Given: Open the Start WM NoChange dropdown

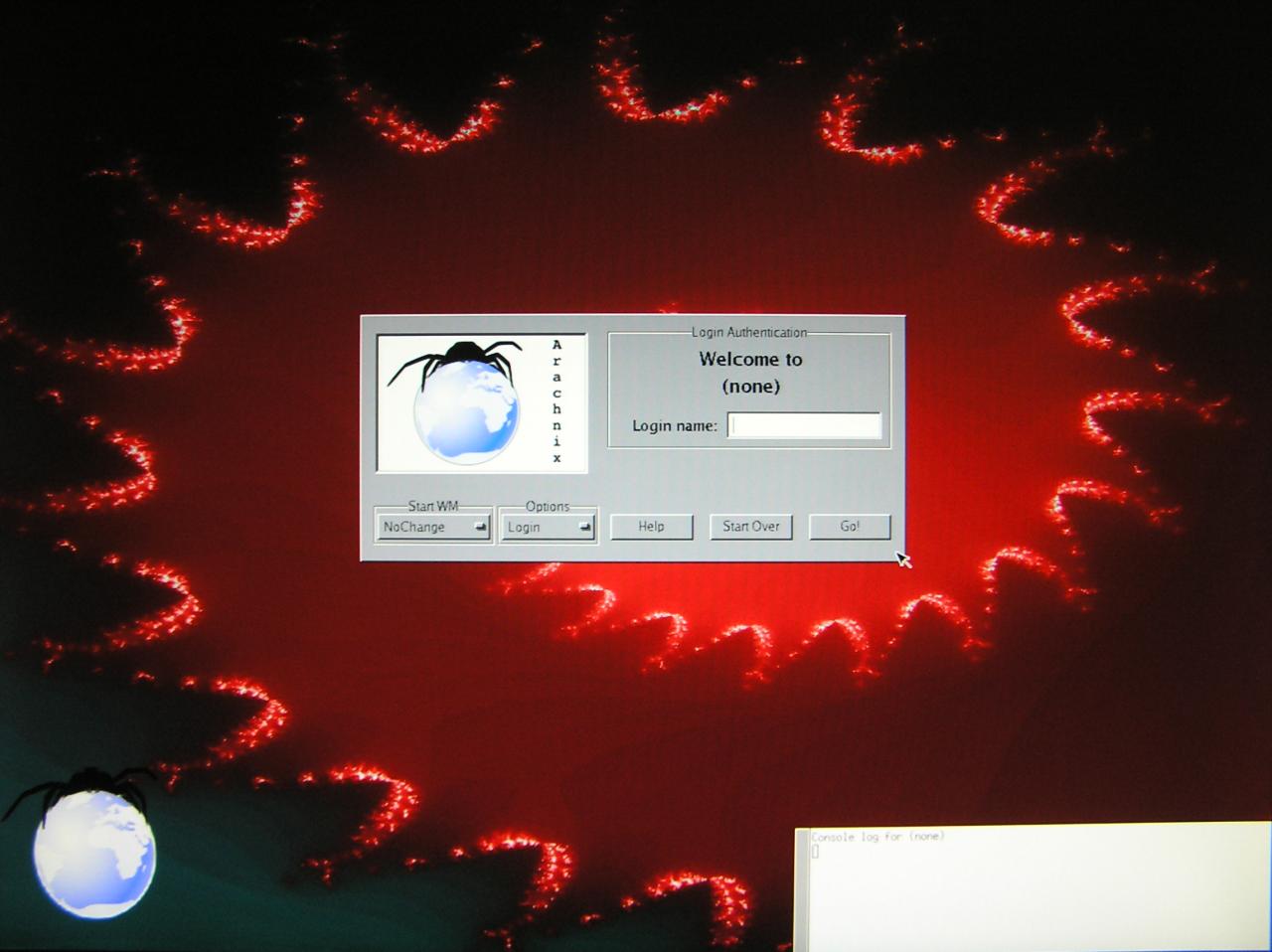Looking at the screenshot, I should (433, 527).
